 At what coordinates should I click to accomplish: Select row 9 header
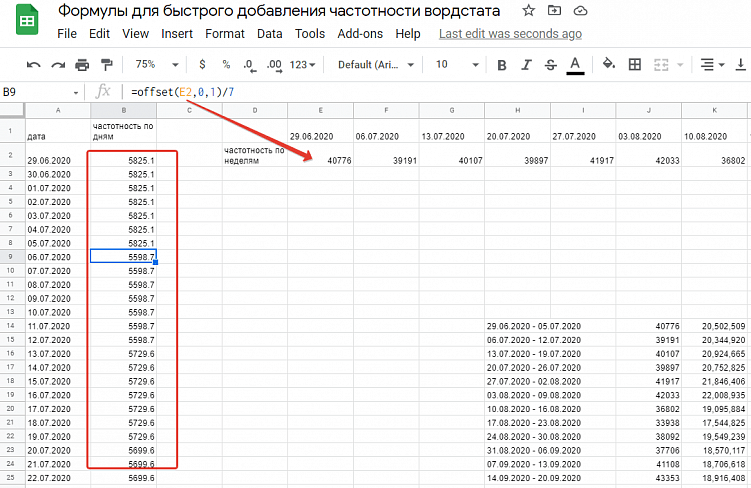(x=11, y=256)
